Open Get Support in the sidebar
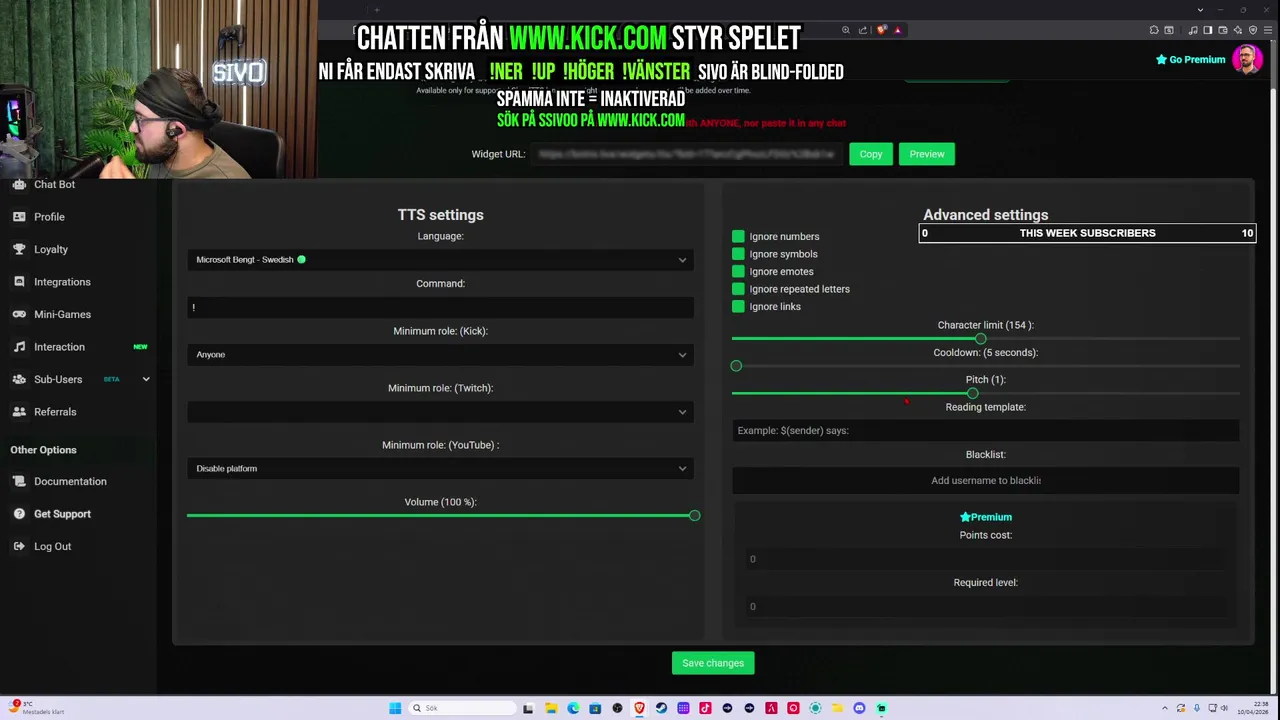The width and height of the screenshot is (1280, 720). coord(62,514)
